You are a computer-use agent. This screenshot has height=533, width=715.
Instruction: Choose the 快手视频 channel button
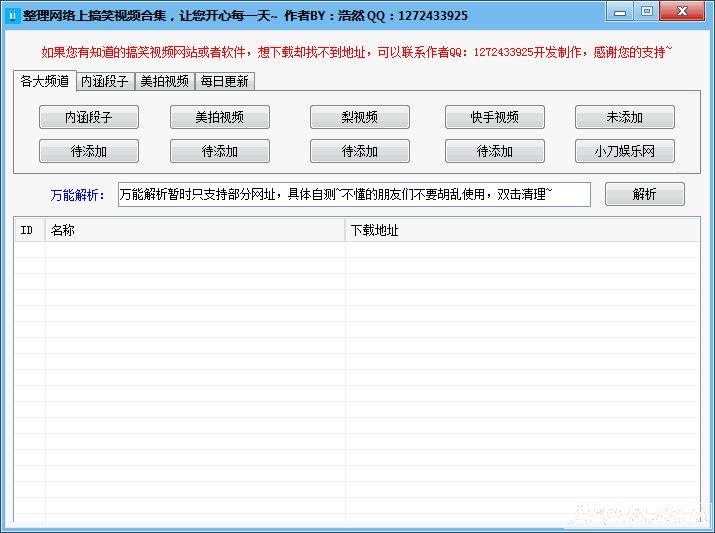[494, 117]
